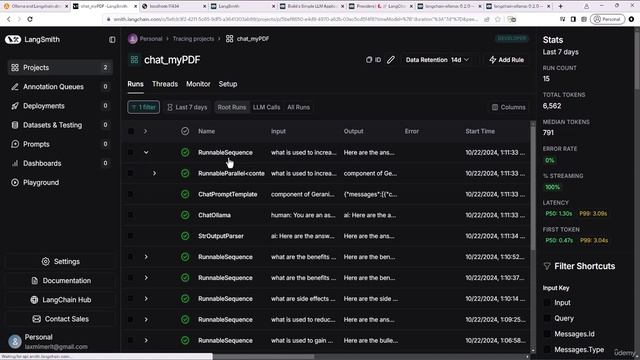Check the Messages.Type filter shortcut
The width and height of the screenshot is (640, 360).
point(547,349)
